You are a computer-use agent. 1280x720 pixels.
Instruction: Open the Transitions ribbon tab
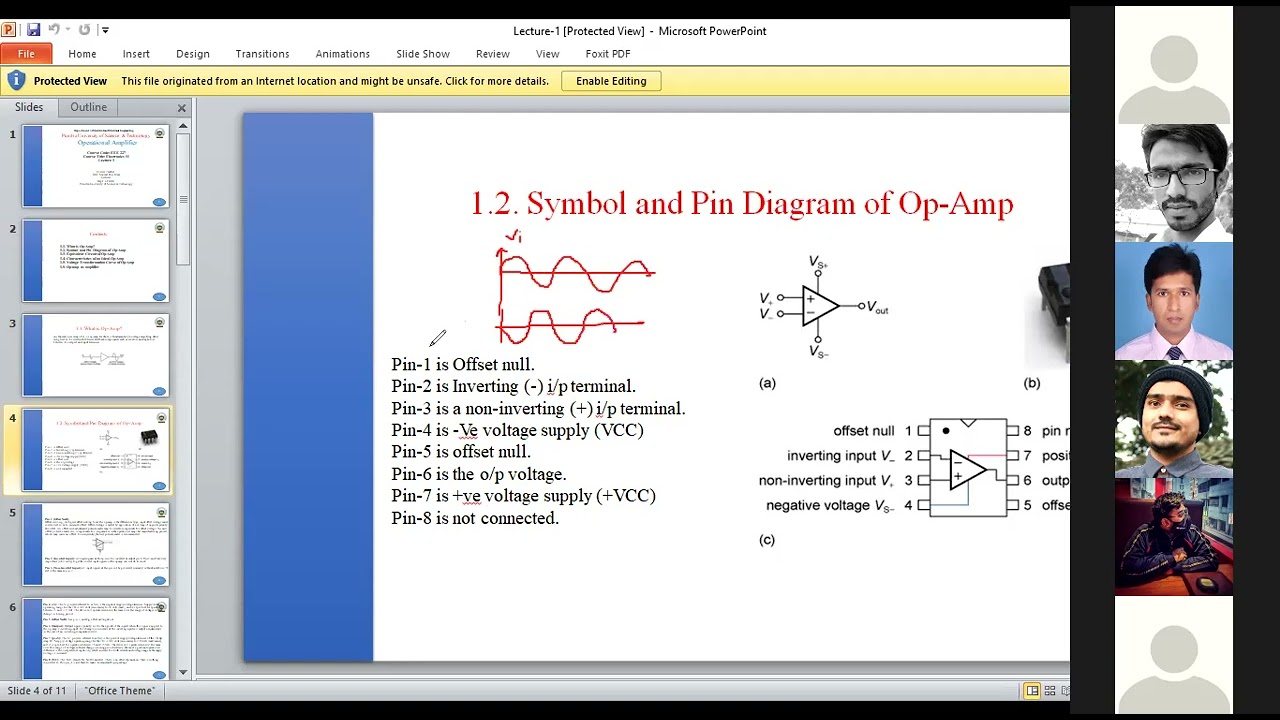262,54
